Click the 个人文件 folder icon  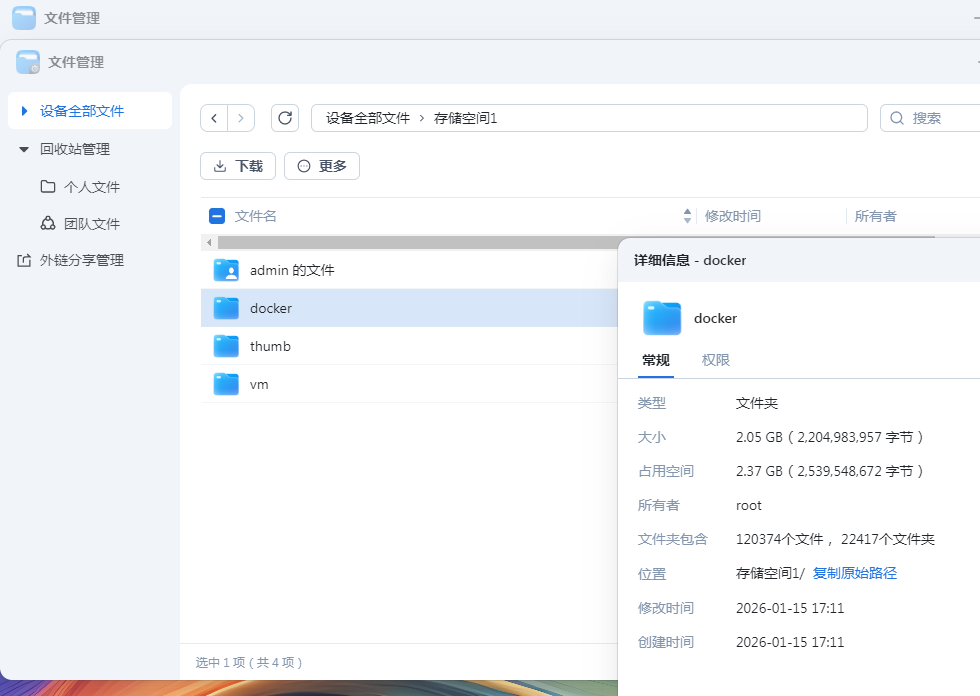pos(48,186)
